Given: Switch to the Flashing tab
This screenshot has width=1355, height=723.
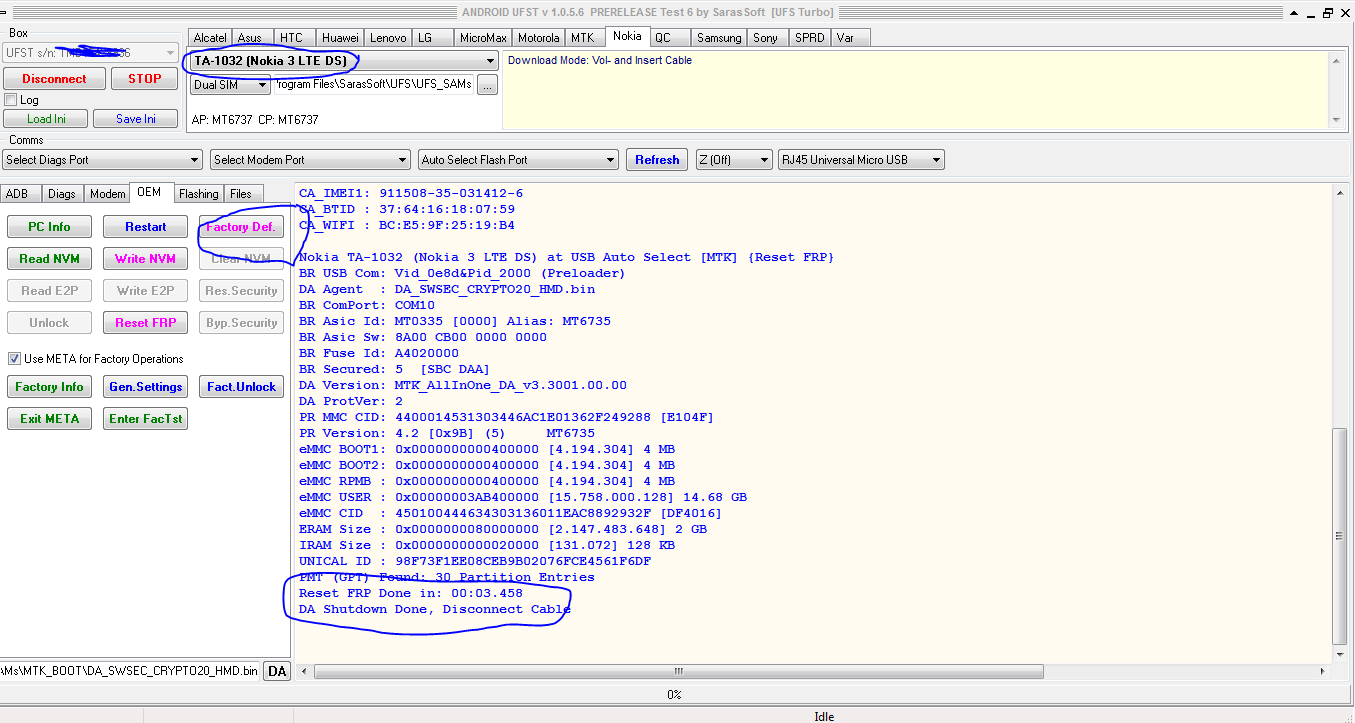Looking at the screenshot, I should pyautogui.click(x=199, y=194).
